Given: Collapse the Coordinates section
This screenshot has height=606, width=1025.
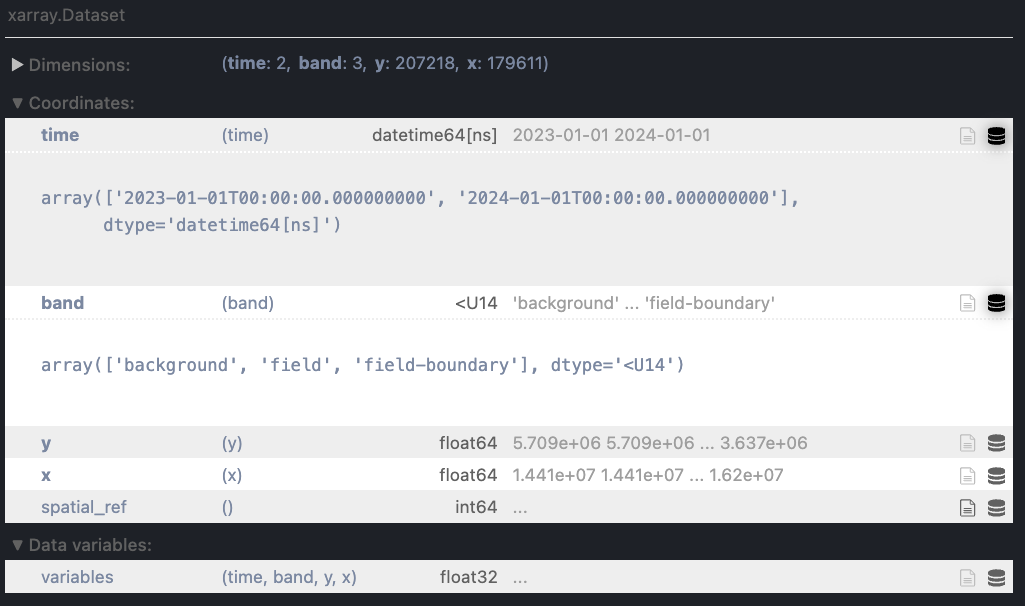Looking at the screenshot, I should [x=73, y=103].
